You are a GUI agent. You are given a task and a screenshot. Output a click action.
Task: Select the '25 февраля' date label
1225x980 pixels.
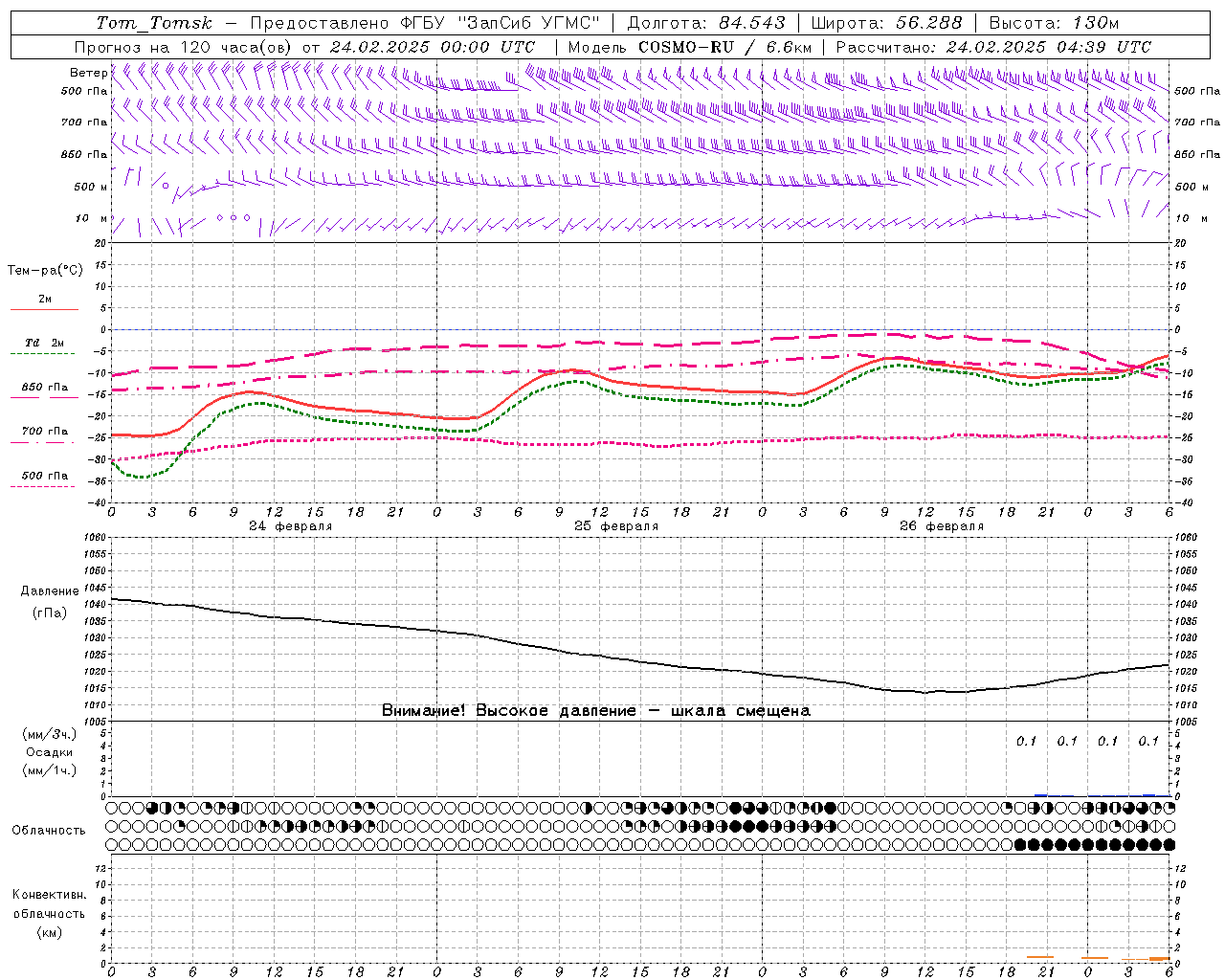click(616, 526)
